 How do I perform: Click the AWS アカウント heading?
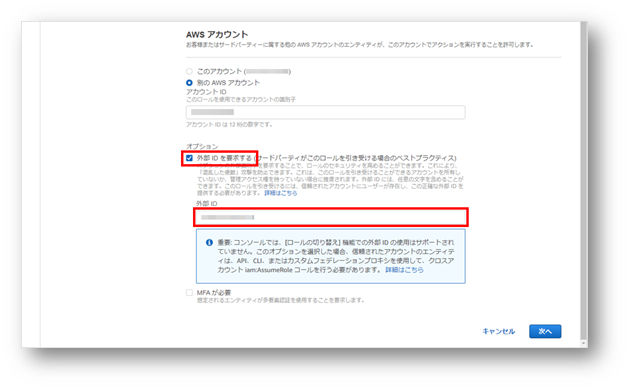pyautogui.click(x=217, y=35)
